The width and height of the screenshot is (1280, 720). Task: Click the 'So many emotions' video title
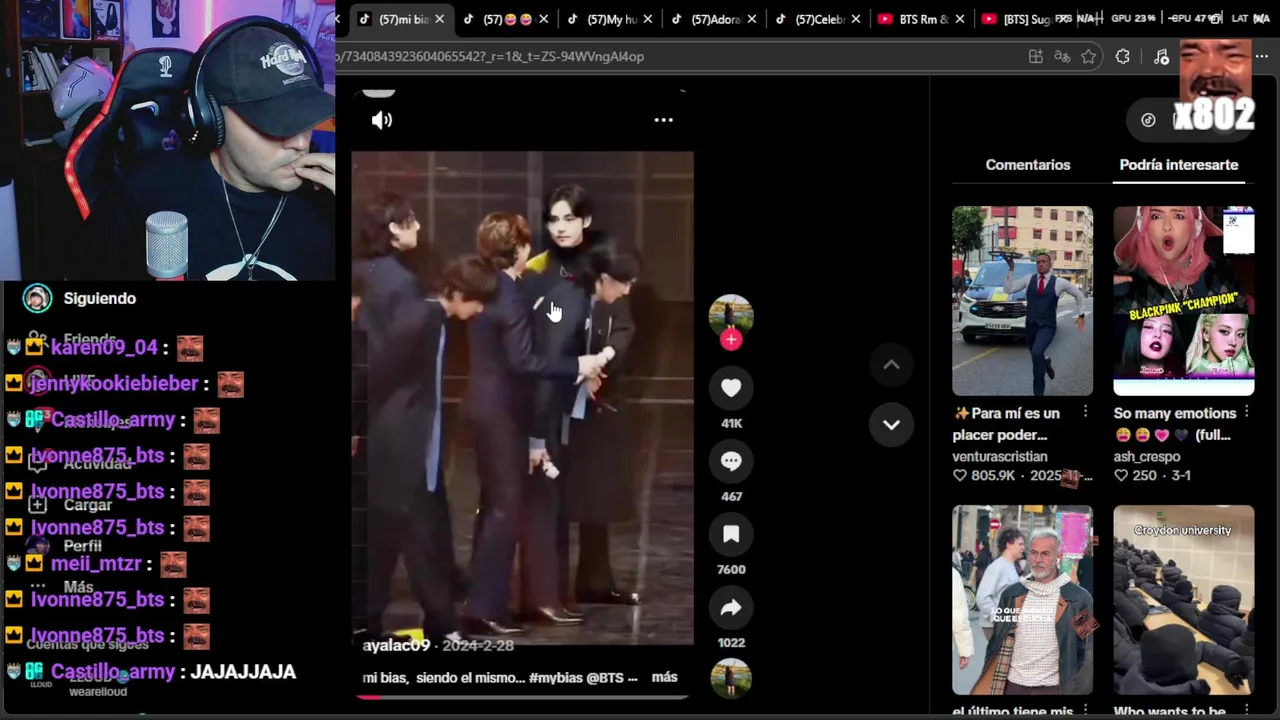1175,424
